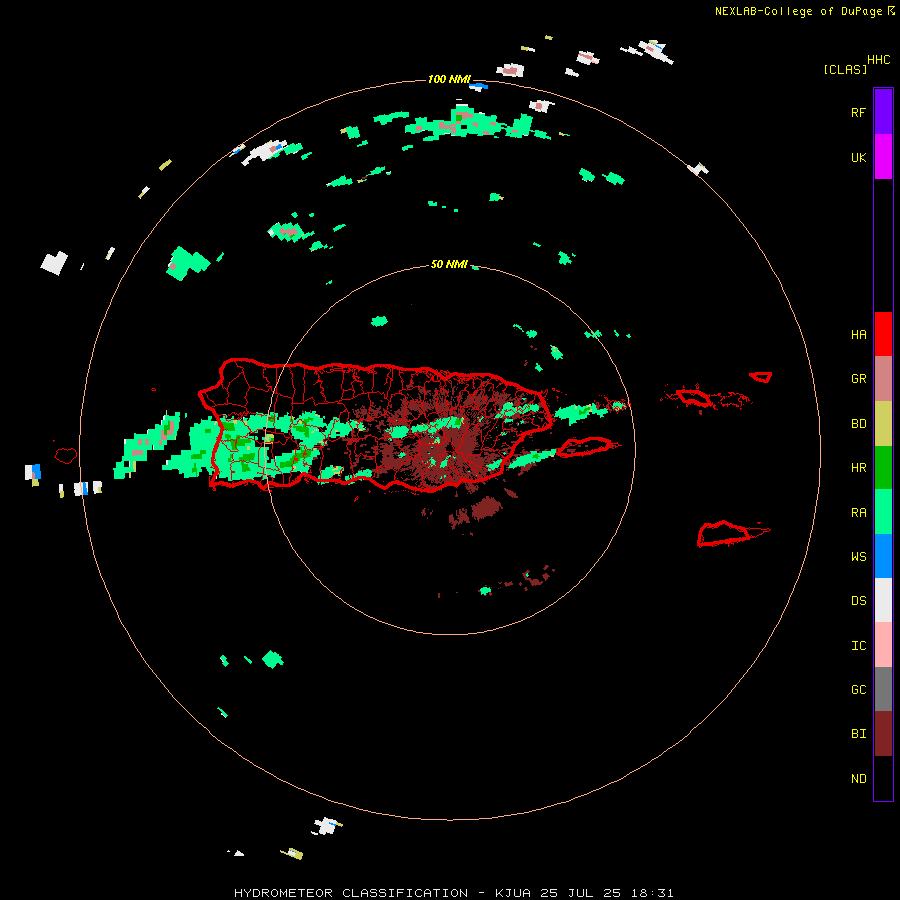900x900 pixels.
Task: Pick the HR dark green swatch
Action: tap(883, 468)
